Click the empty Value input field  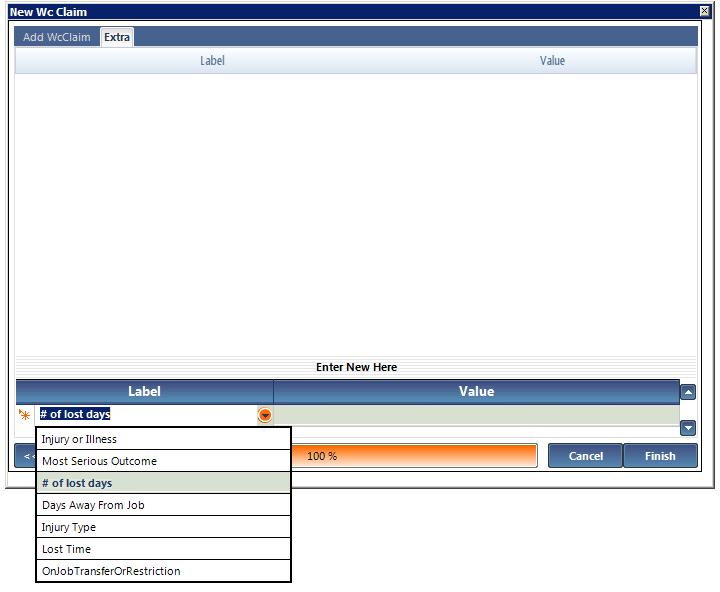(x=476, y=415)
